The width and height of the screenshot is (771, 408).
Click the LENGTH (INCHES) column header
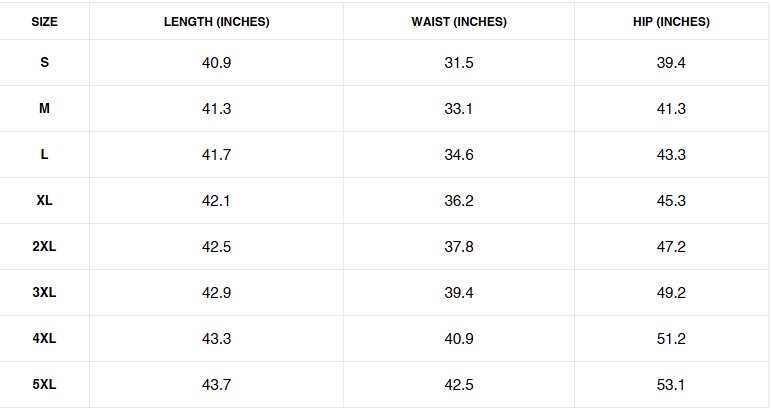(217, 22)
